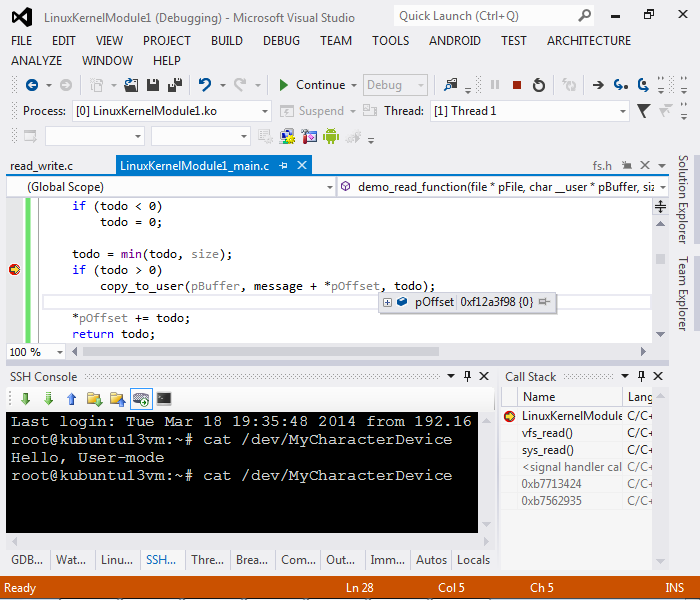Image resolution: width=700 pixels, height=600 pixels.
Task: Click the editor split-window handle
Action: 660,206
